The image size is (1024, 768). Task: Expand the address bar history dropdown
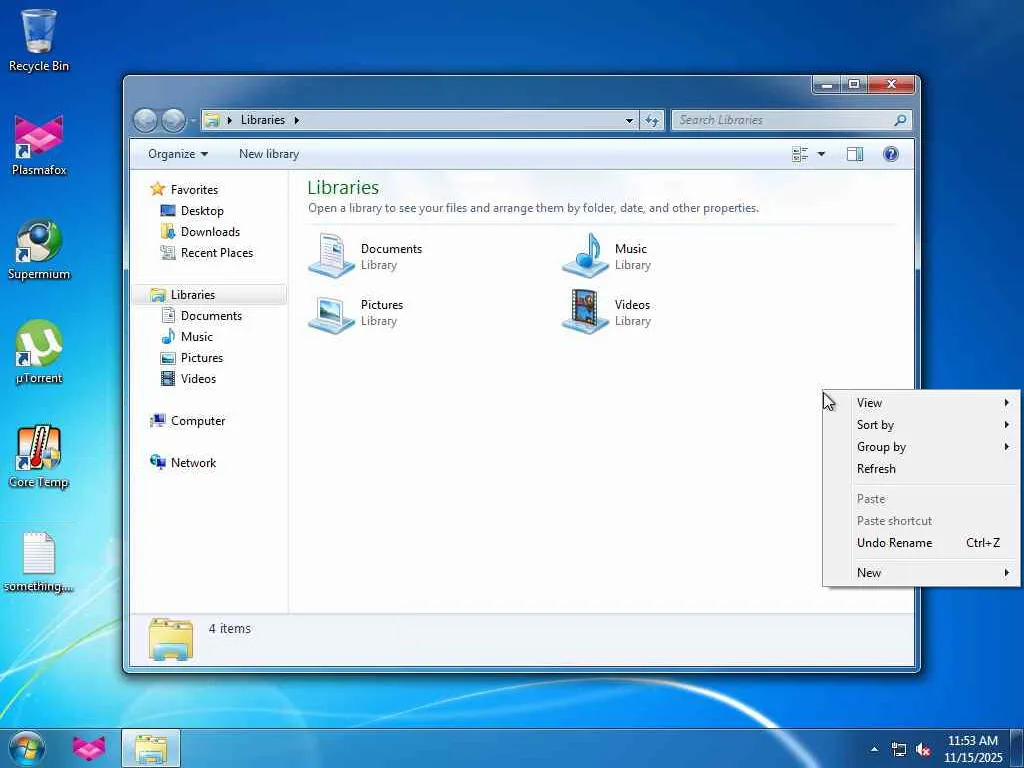pyautogui.click(x=629, y=120)
